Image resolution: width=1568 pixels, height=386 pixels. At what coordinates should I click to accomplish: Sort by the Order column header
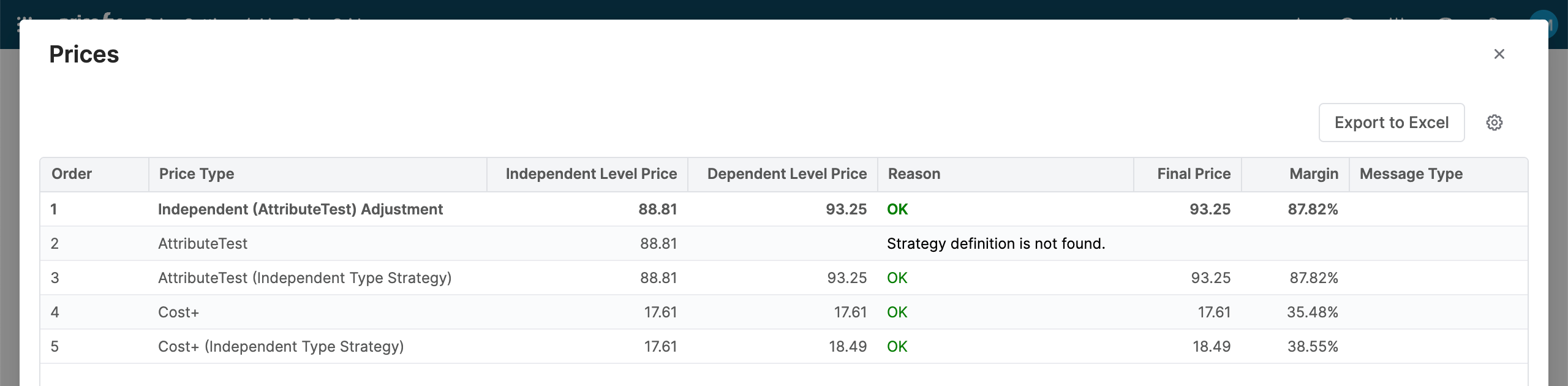click(72, 174)
